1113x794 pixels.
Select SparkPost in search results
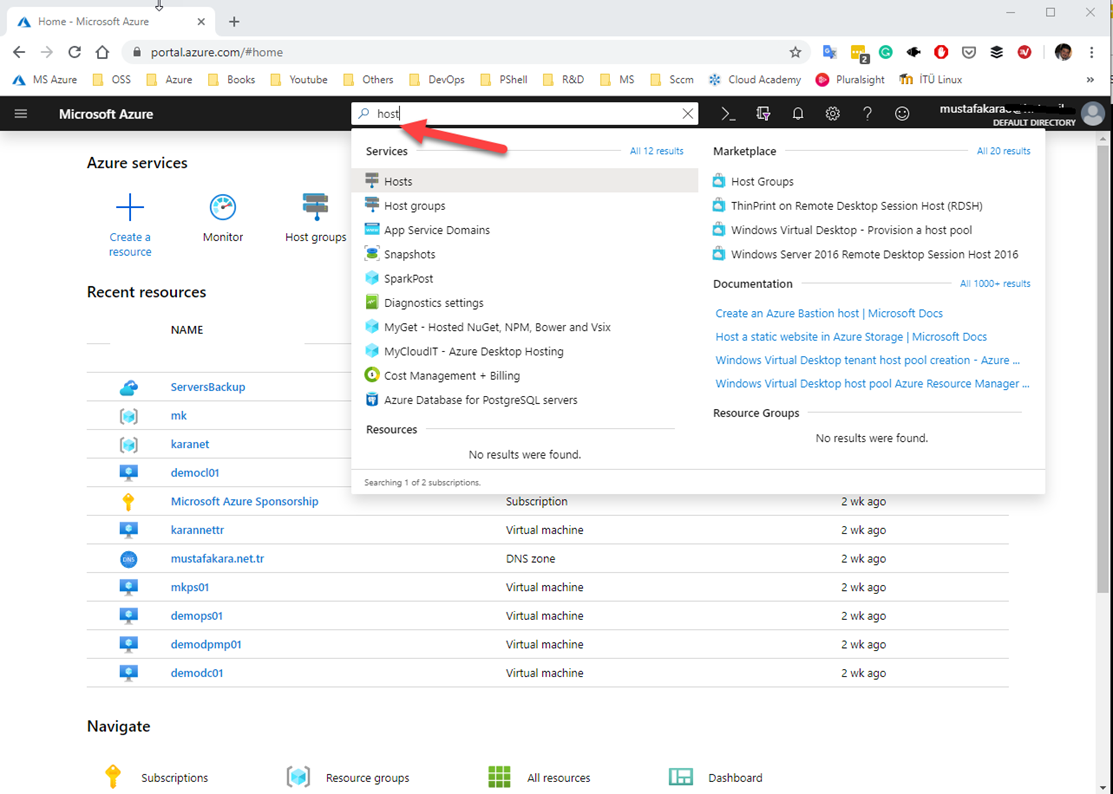[525, 278]
